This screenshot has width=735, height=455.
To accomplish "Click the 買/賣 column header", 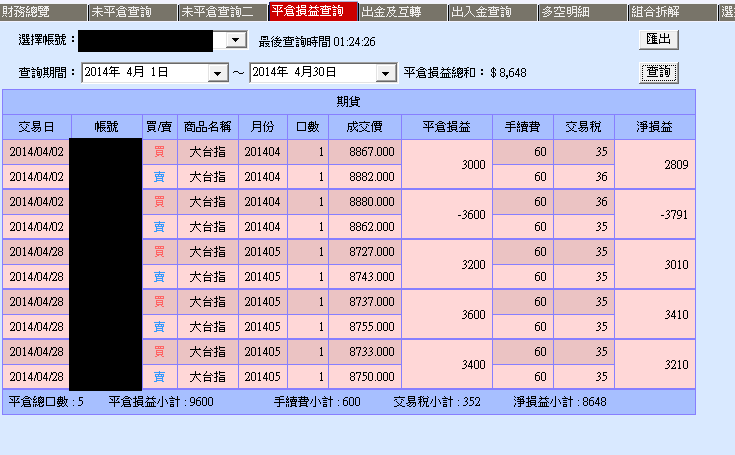I will click(160, 127).
